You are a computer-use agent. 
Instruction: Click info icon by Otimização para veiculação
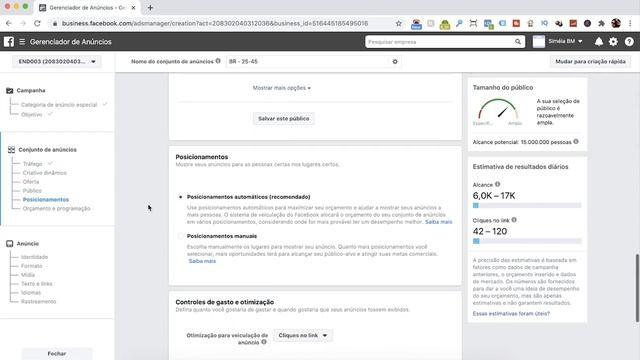pos(264,342)
